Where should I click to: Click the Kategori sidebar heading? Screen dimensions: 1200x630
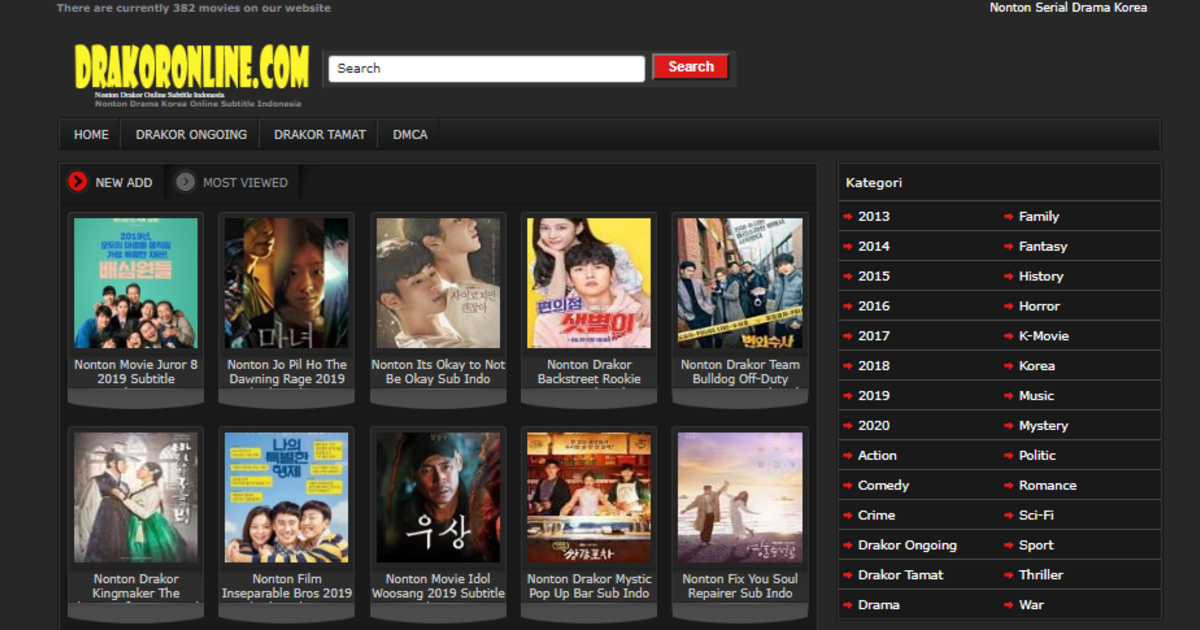coord(874,183)
